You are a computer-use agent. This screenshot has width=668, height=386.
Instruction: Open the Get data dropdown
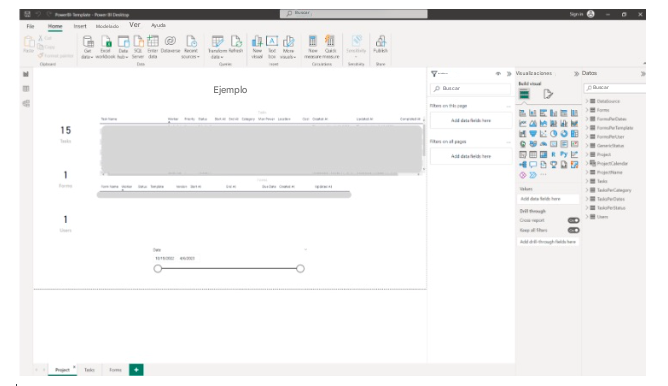[87, 46]
